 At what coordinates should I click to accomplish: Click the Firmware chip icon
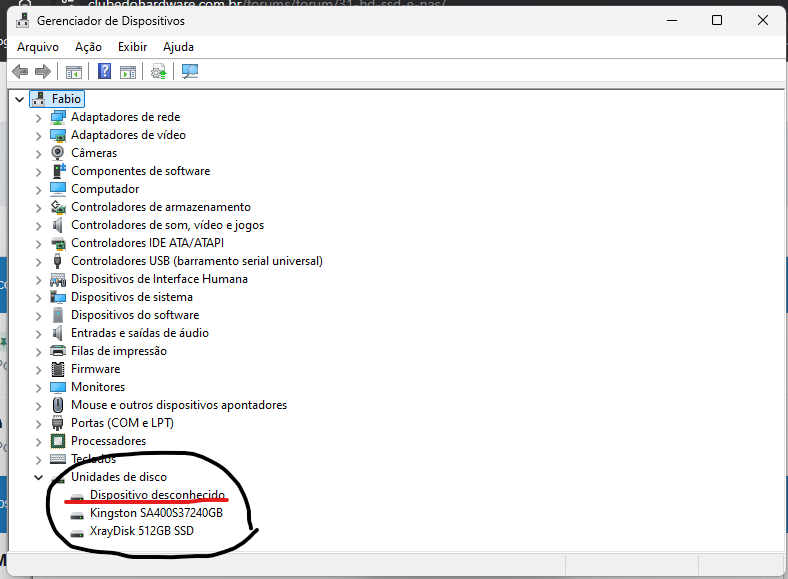(58, 369)
